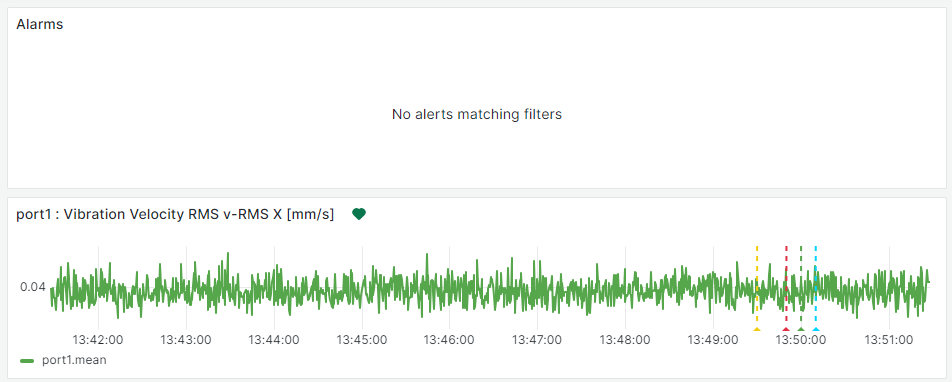
Task: Click the 13:50:00 time axis label
Action: 801,339
